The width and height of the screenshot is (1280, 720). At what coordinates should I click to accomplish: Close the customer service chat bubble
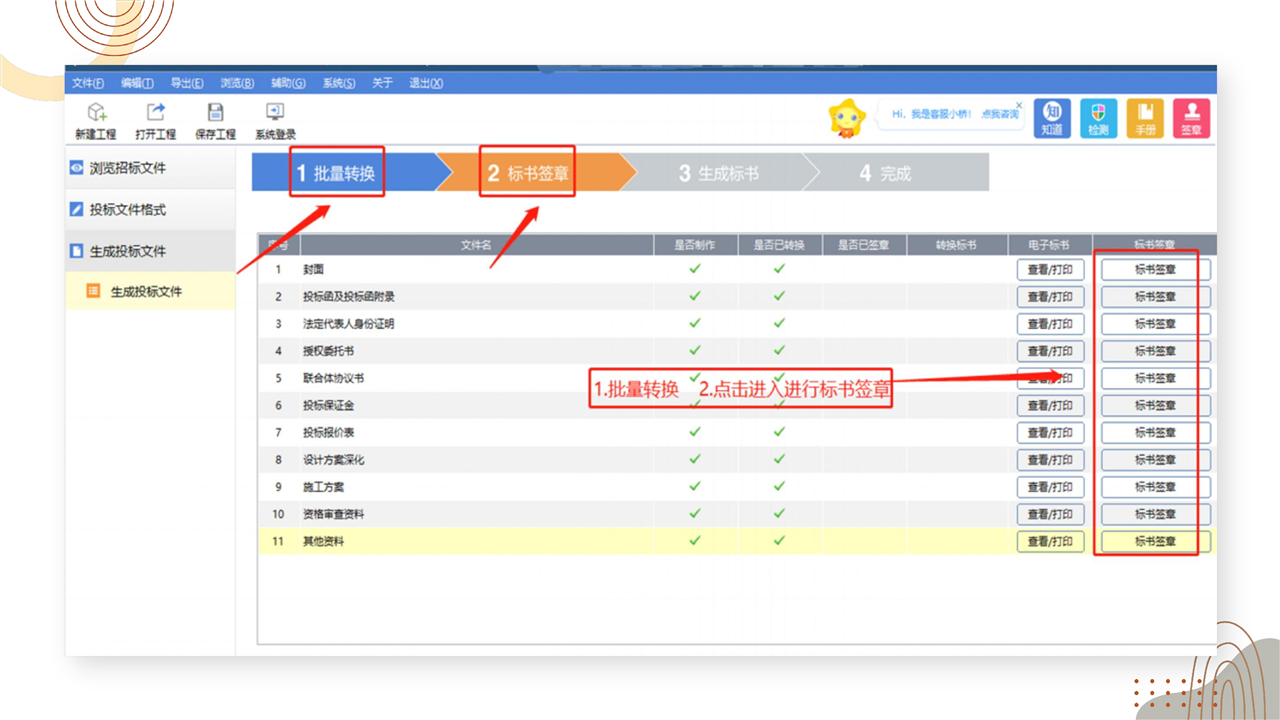tap(1019, 105)
